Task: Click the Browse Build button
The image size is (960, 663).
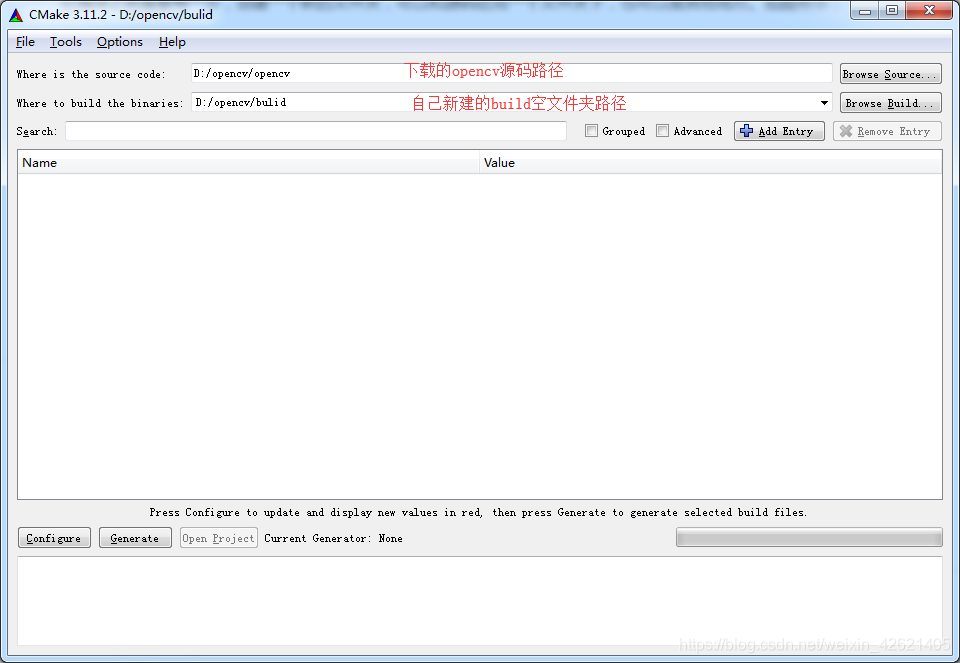Action: (890, 103)
